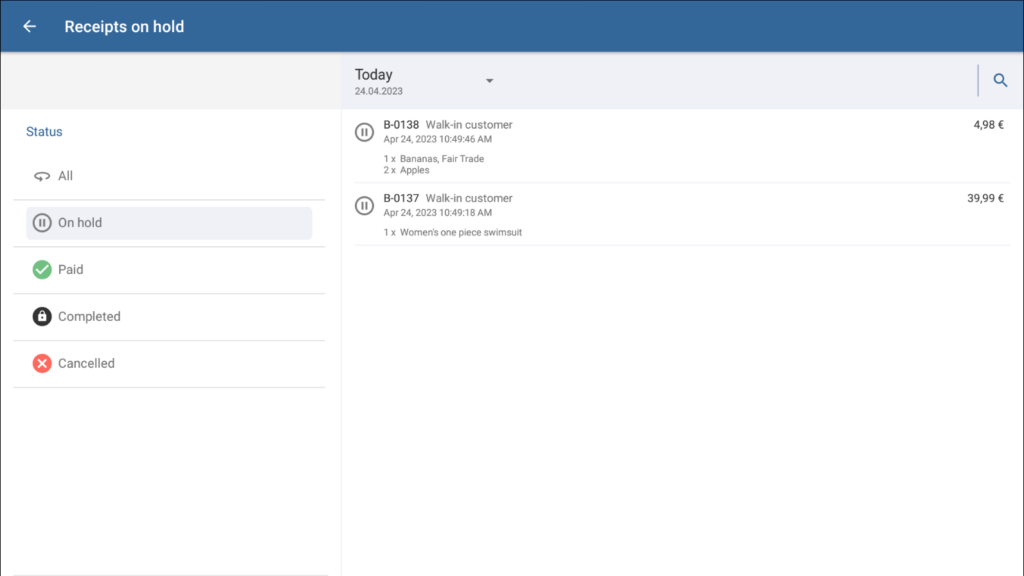
Task: Click the black Completed lock icon
Action: 42,316
